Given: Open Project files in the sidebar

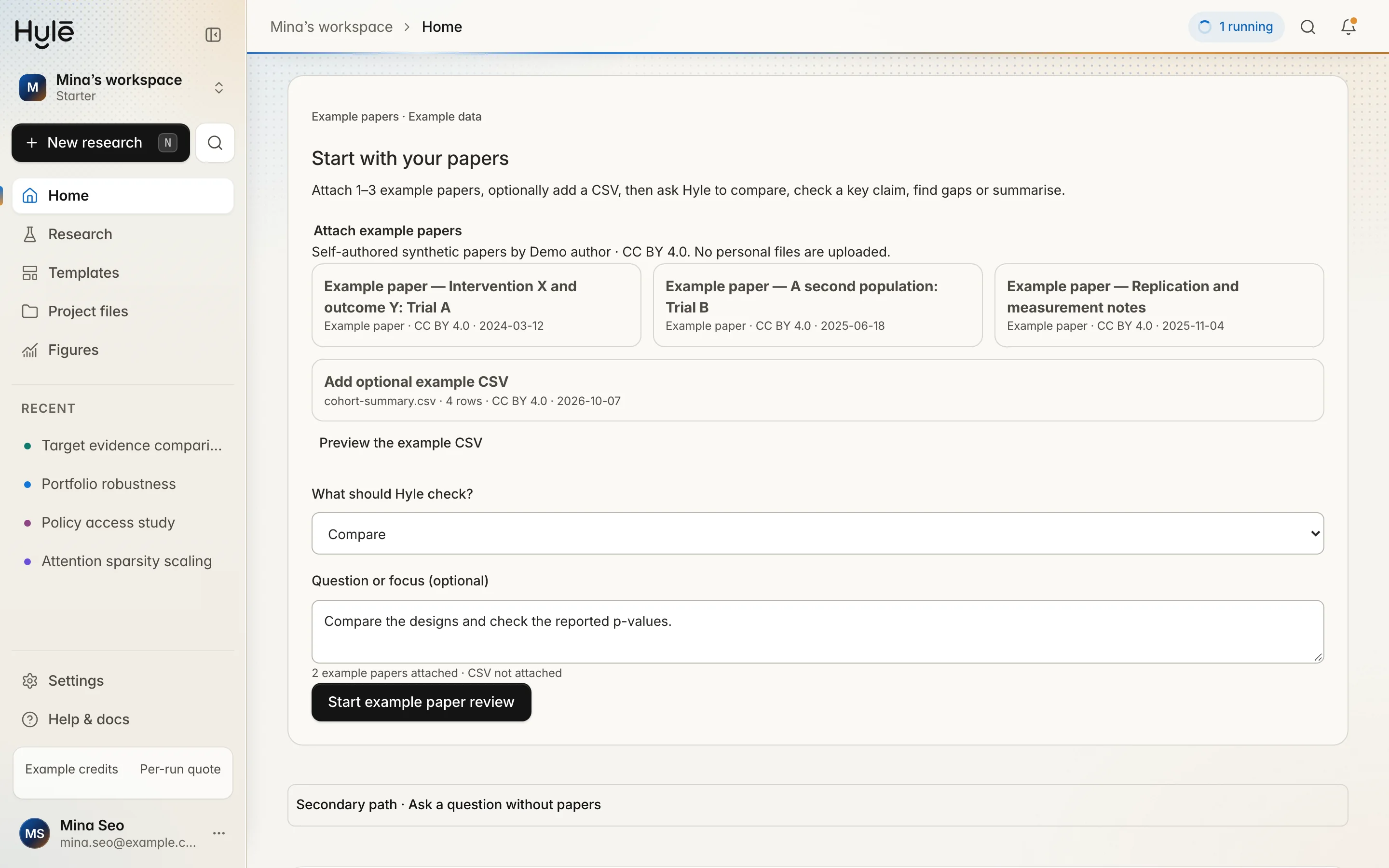Looking at the screenshot, I should tap(123, 311).
